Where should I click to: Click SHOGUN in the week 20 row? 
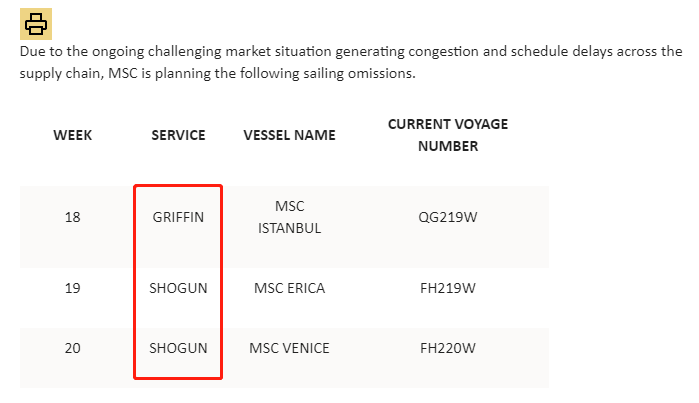[179, 349]
